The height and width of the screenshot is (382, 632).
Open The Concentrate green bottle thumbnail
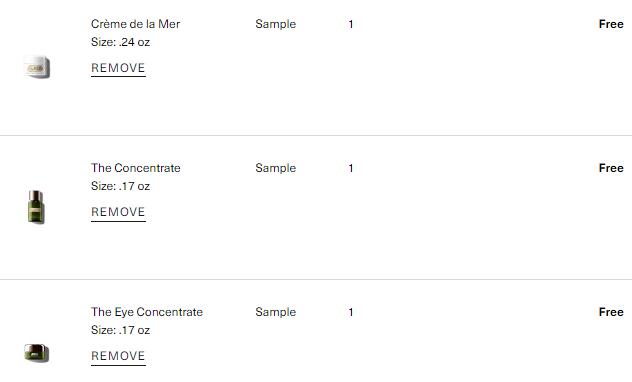point(36,207)
